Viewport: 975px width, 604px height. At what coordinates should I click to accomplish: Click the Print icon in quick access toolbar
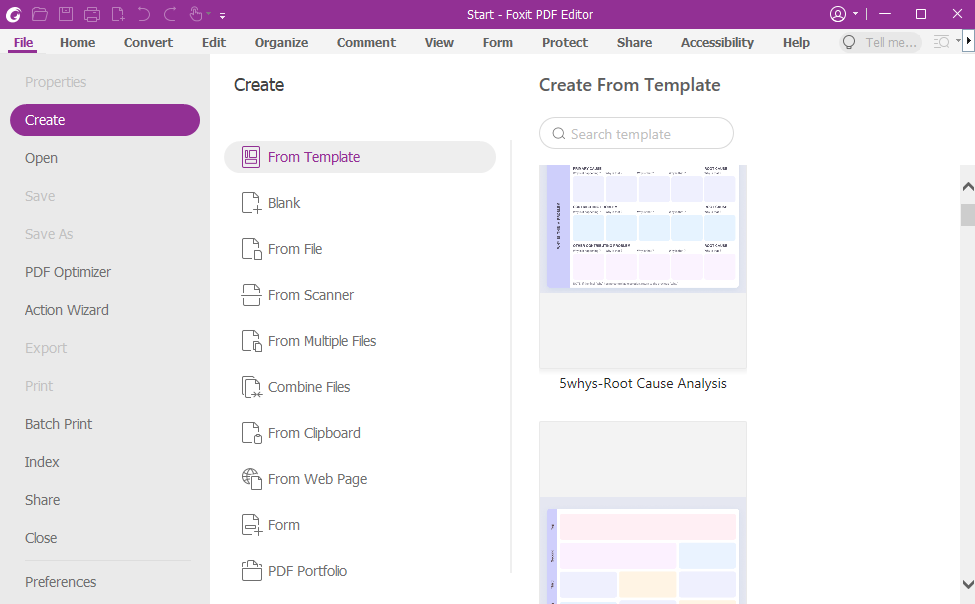coord(92,14)
